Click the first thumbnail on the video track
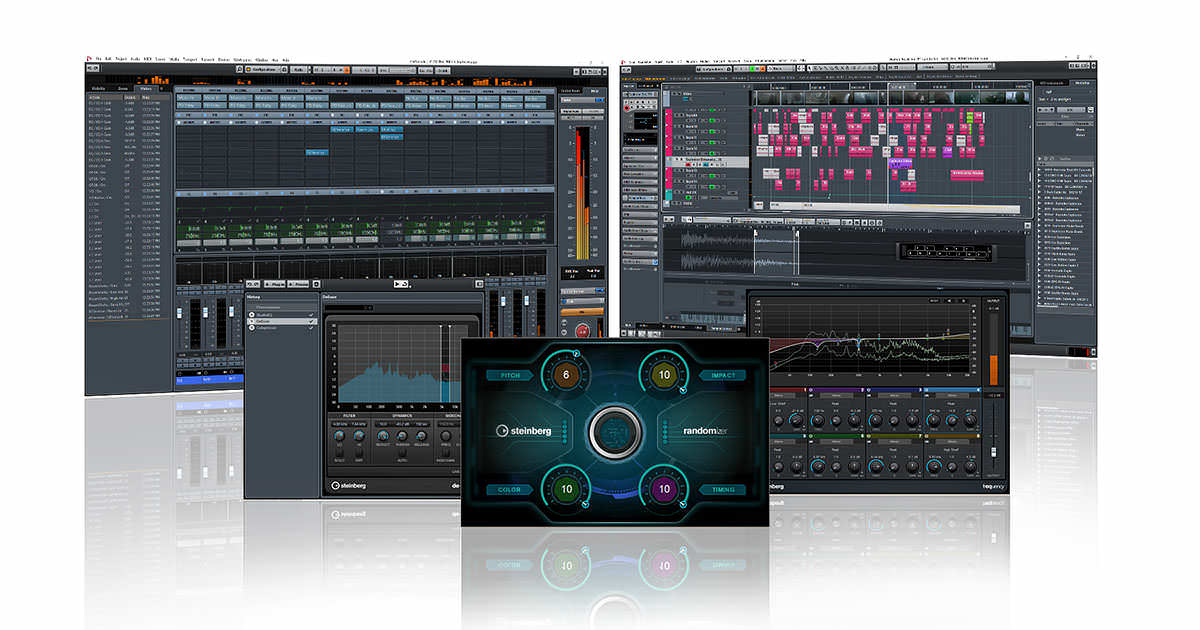Image resolution: width=1200 pixels, height=630 pixels. click(x=769, y=97)
